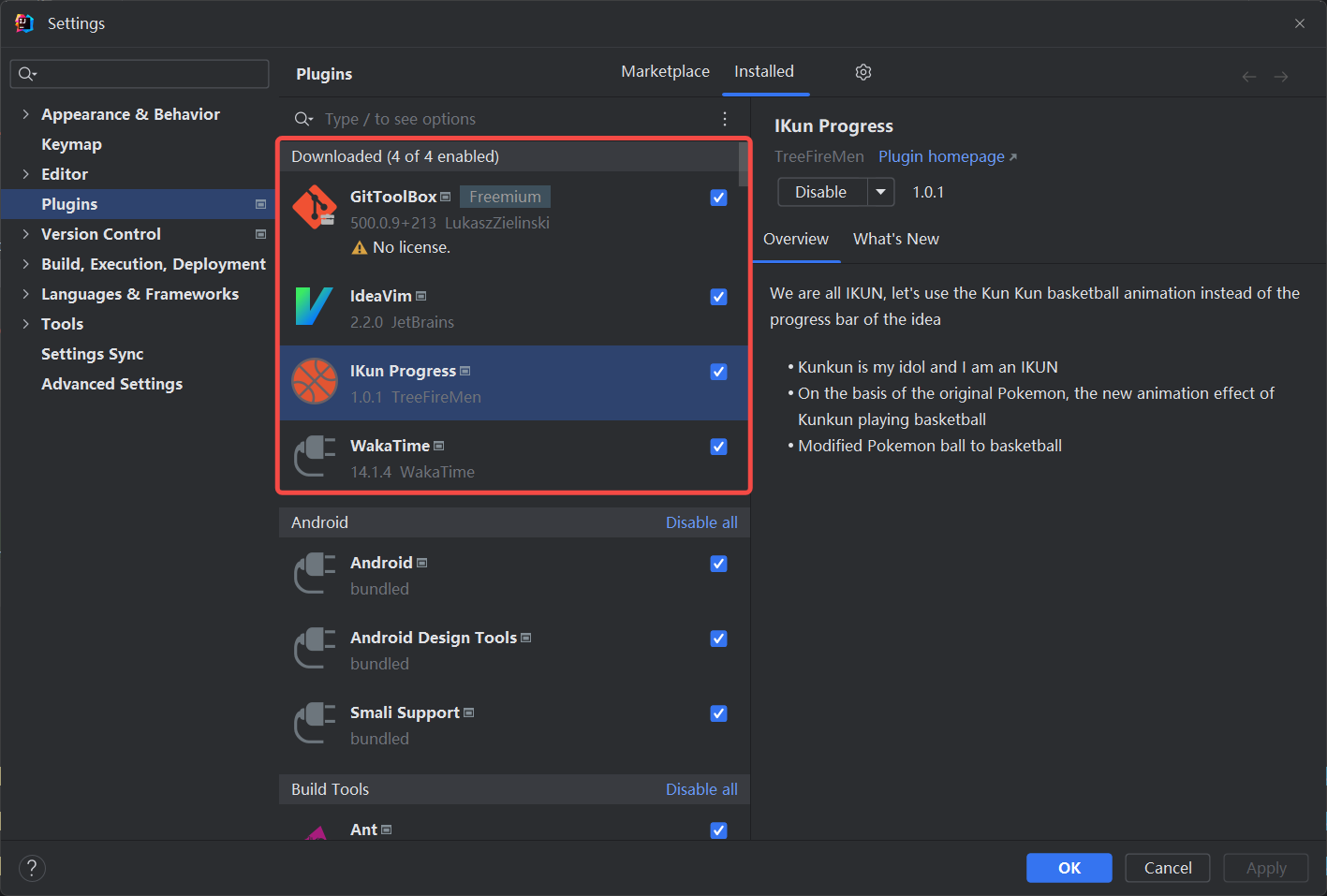Image resolution: width=1327 pixels, height=896 pixels.
Task: Click the plugin search options kebab icon
Action: click(x=725, y=119)
